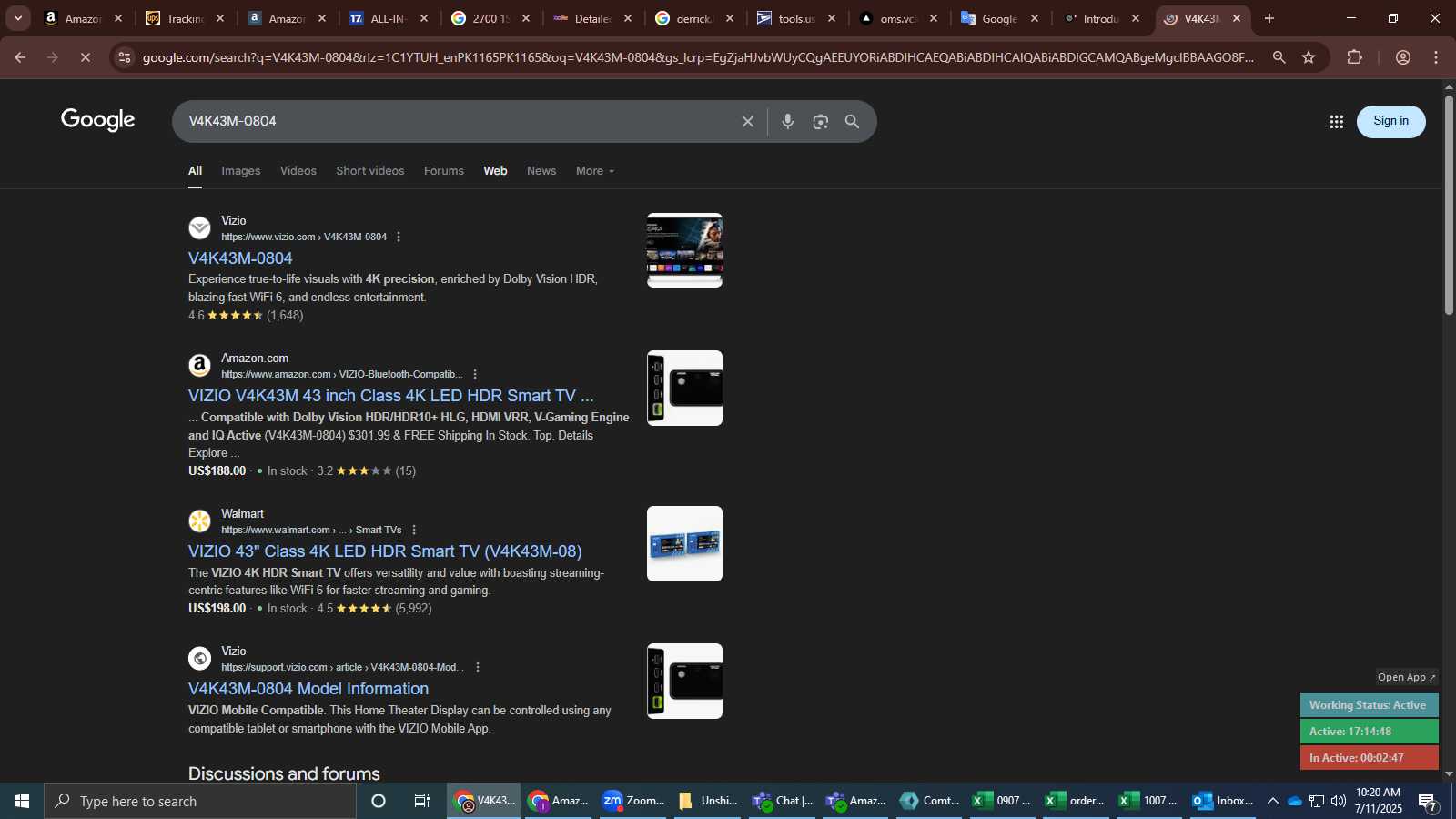
Task: Open VIZIO 43" Class Walmart result link
Action: tap(385, 551)
